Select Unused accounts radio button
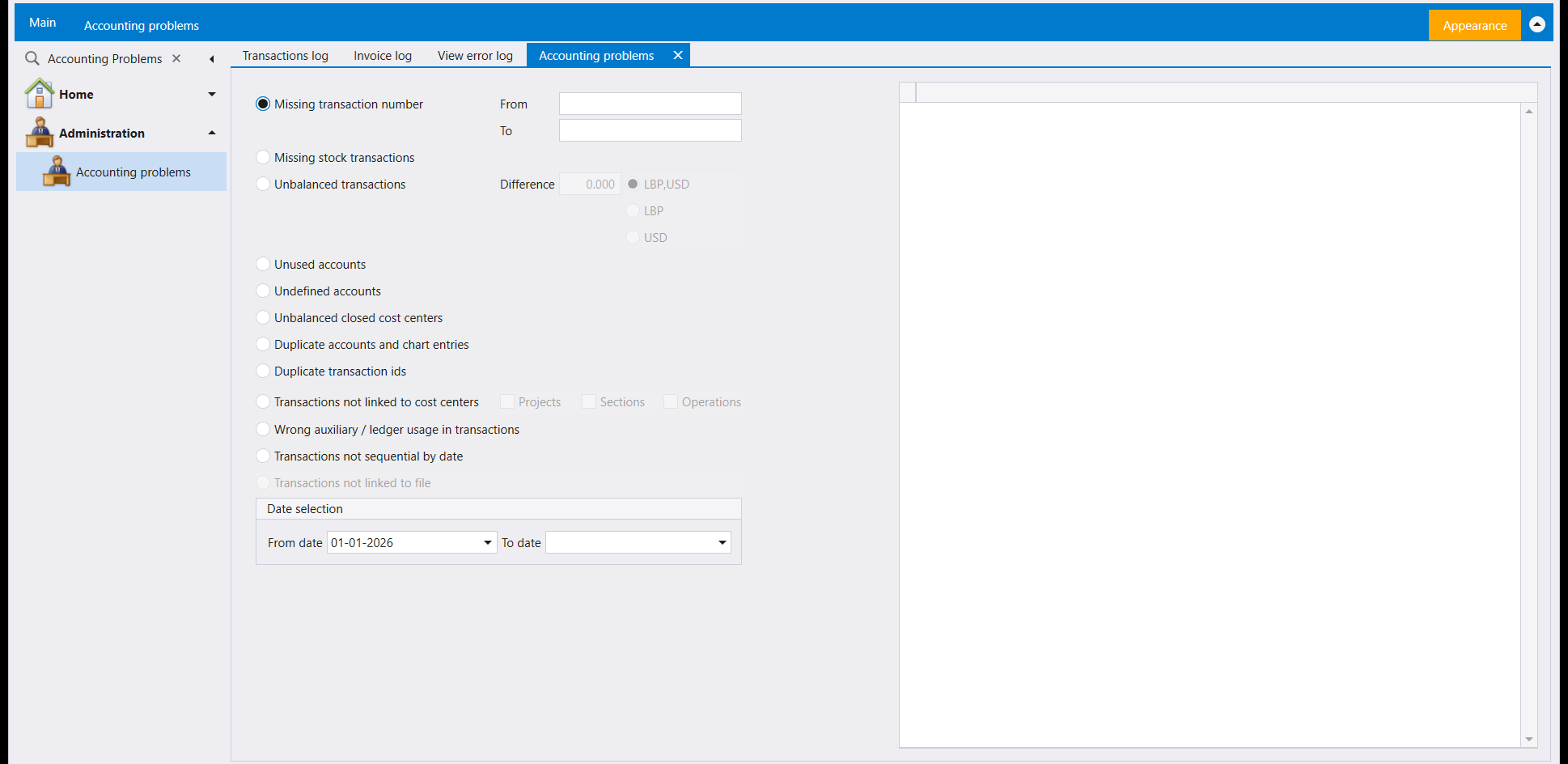The width and height of the screenshot is (1568, 764). (263, 264)
